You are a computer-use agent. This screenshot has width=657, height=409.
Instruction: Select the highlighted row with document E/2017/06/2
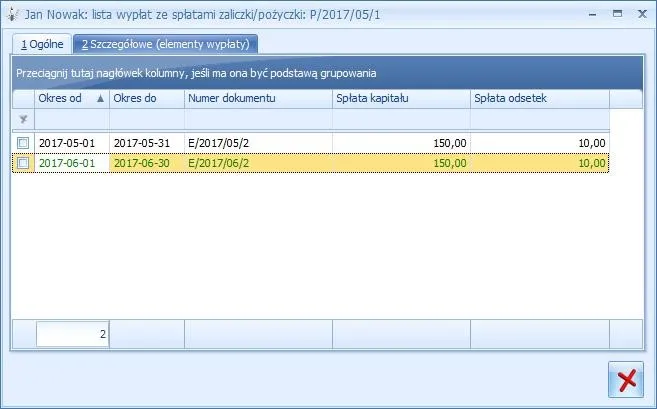(258, 163)
